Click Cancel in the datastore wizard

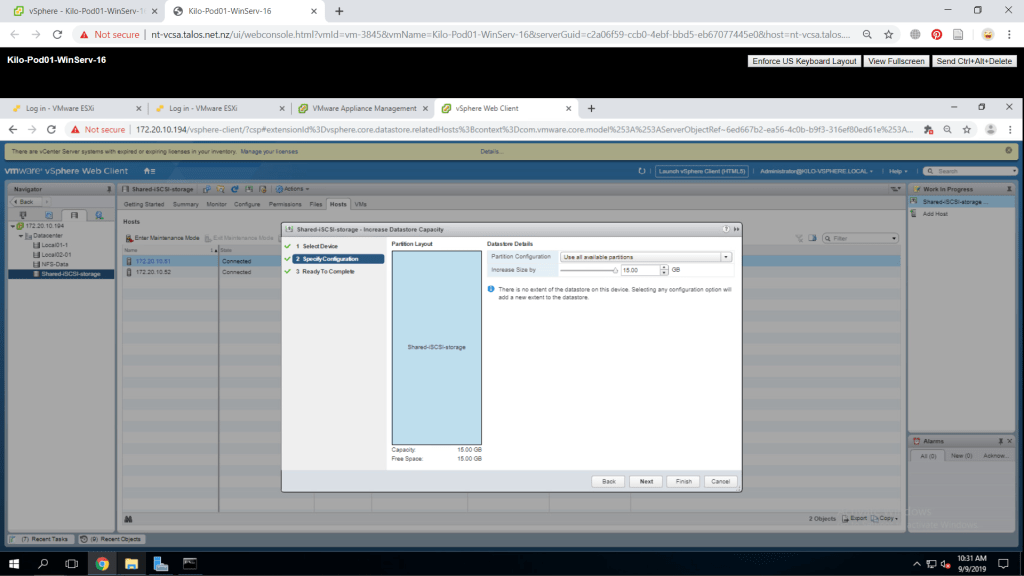click(718, 481)
